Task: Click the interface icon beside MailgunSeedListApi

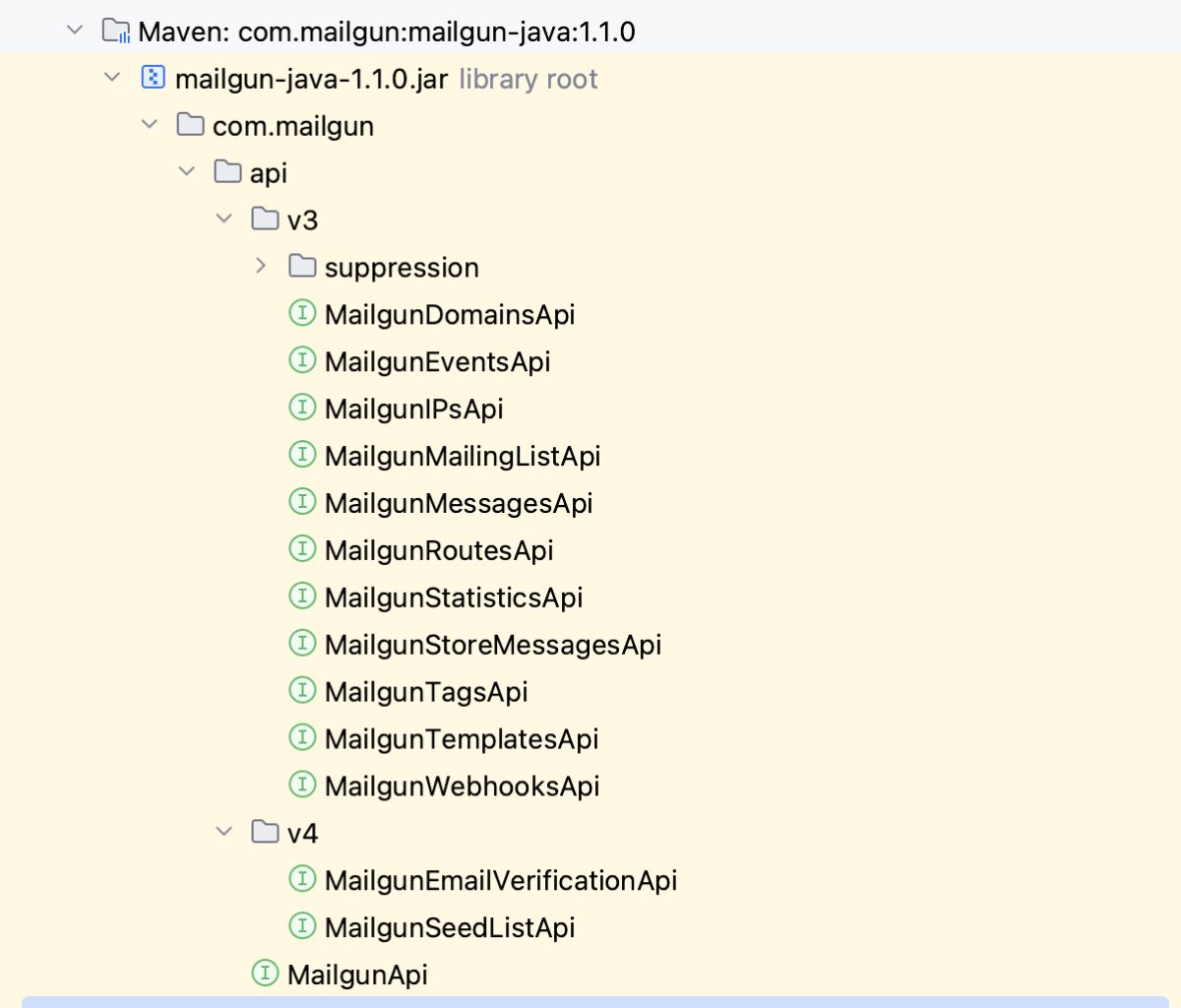Action: 302,926
